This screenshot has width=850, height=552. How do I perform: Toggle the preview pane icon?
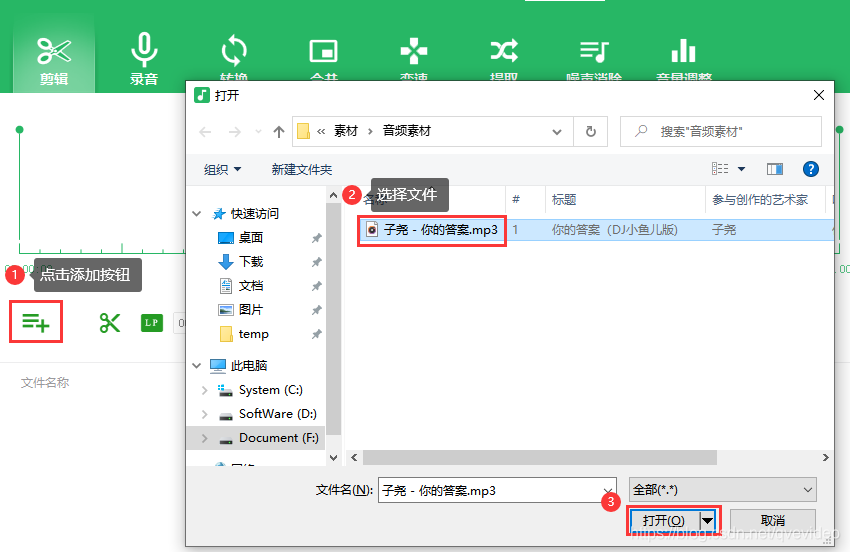(775, 170)
